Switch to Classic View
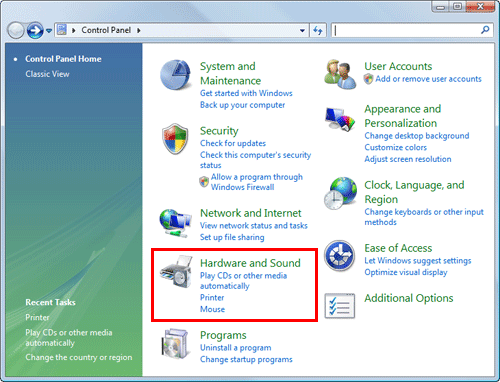Screen dimensions: 500x382 coord(47,74)
